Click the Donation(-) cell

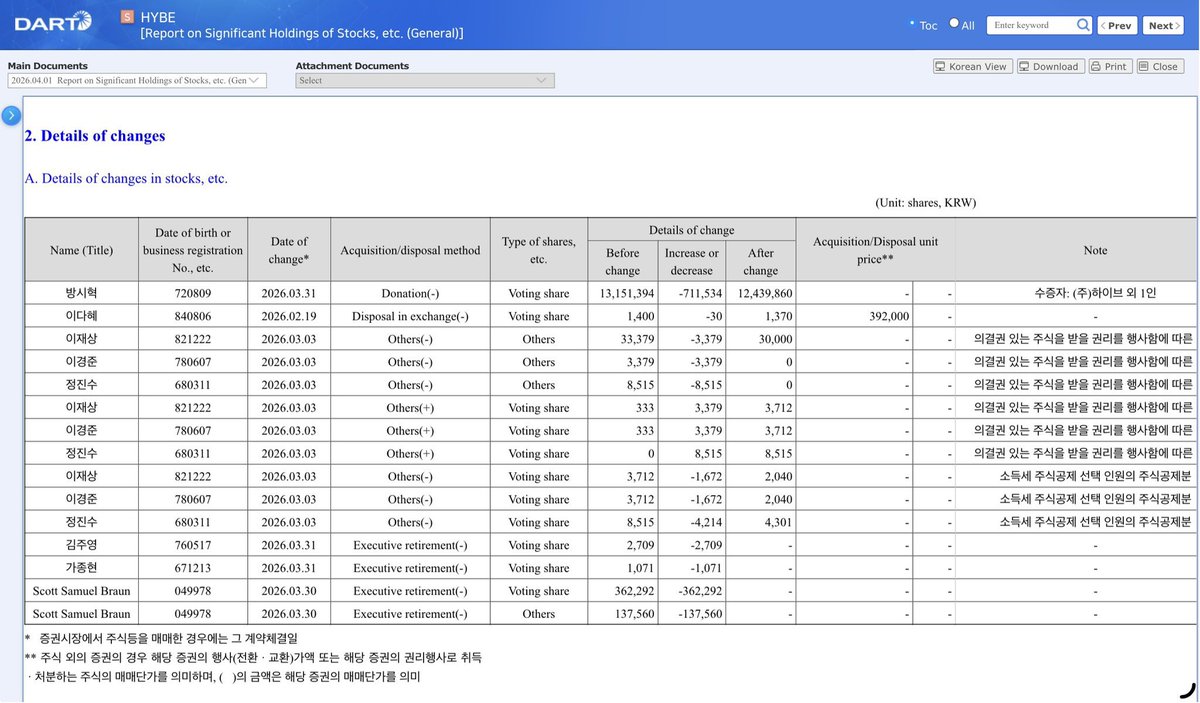pos(410,293)
